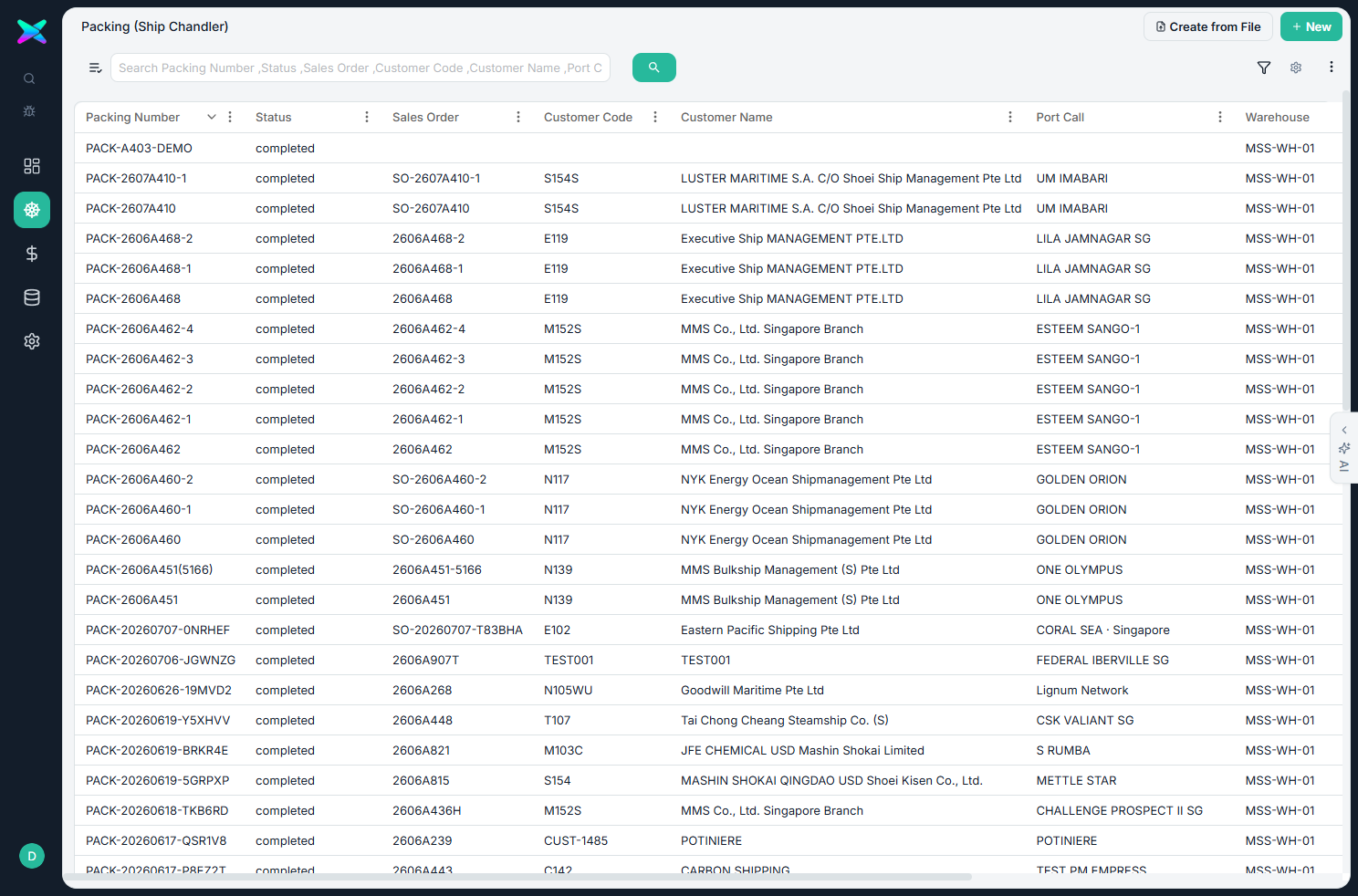Open the dollar finance icon in sidebar
Screen dimensions: 1358x896
(32, 254)
